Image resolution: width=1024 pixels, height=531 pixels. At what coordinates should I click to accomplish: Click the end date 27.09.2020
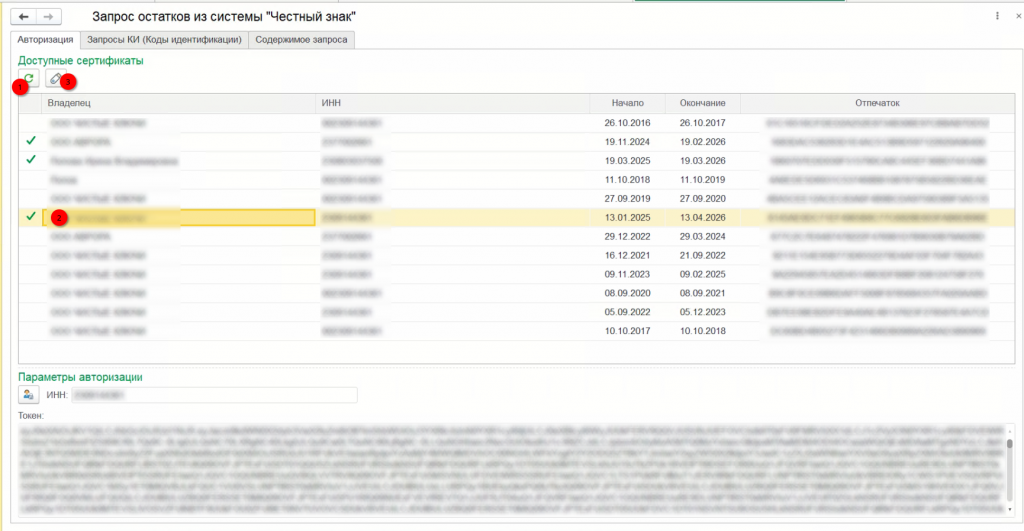point(703,199)
